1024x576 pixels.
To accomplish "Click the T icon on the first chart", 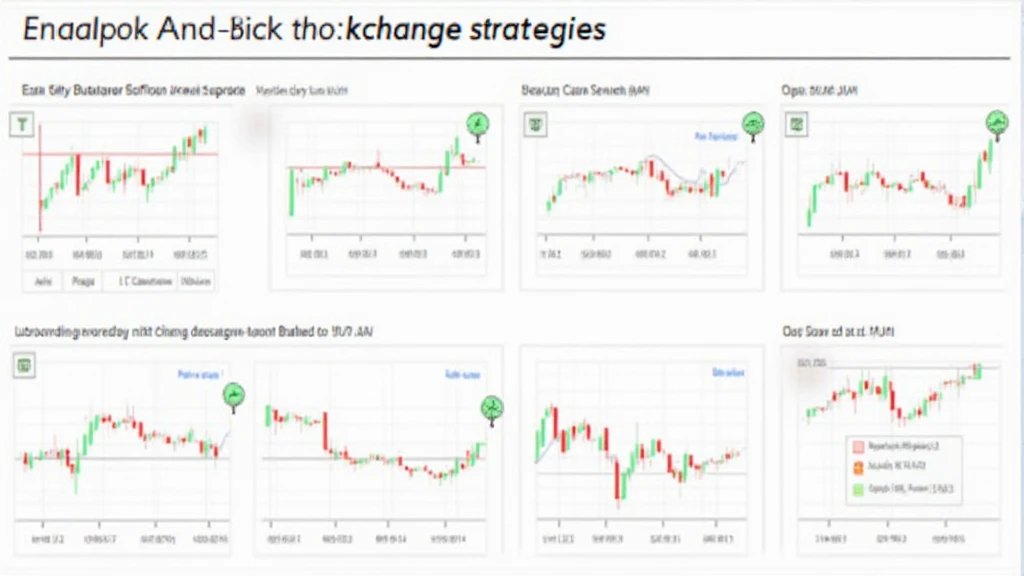I will 22,124.
